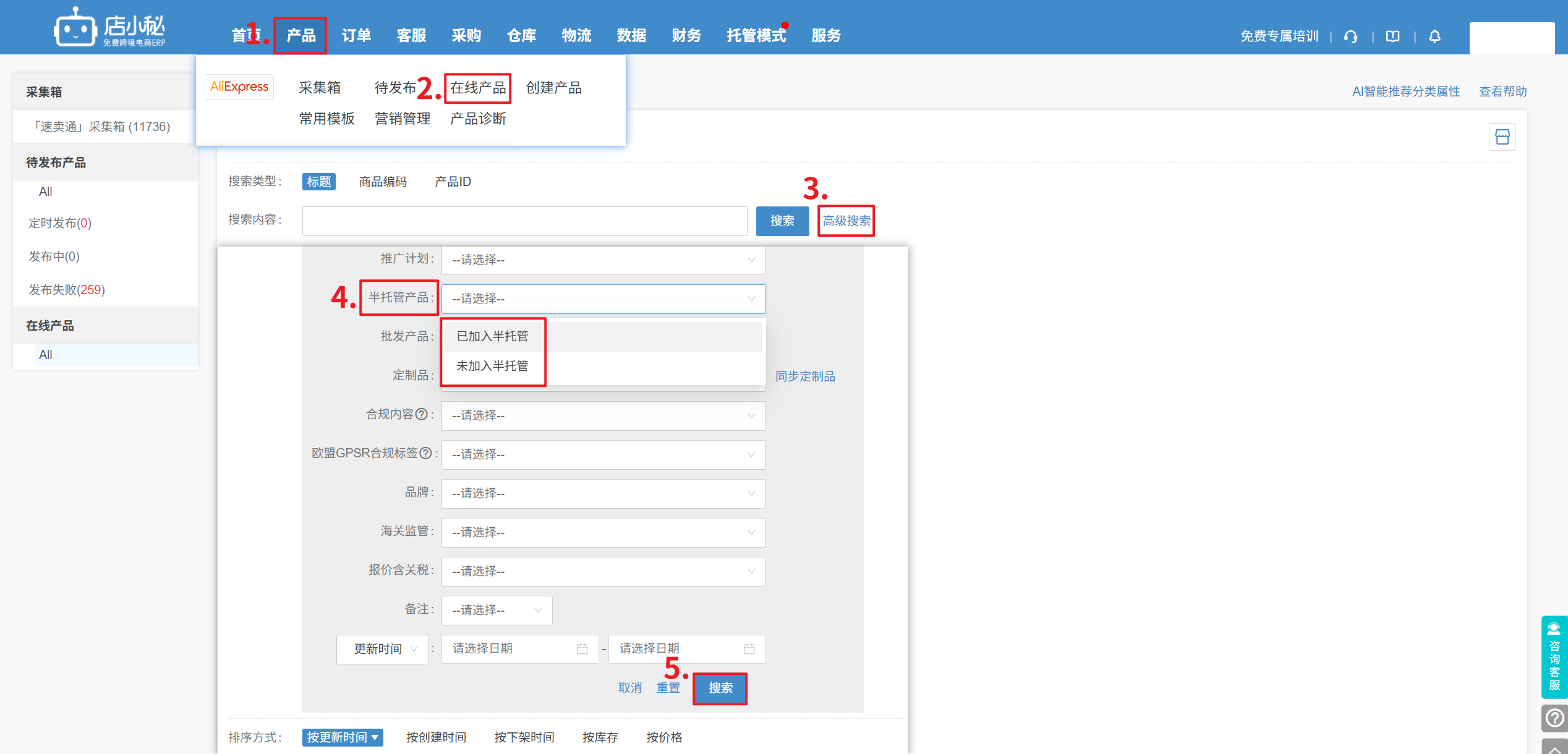
Task: Click the question mark icon beside 欧盟GPSR合规标签
Action: [425, 454]
